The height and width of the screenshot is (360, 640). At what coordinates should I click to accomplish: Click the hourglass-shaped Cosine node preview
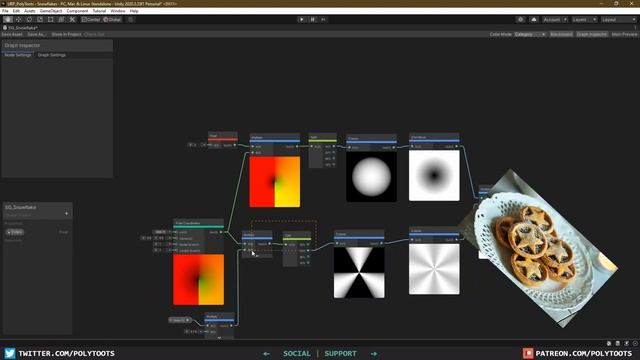[x=359, y=272]
